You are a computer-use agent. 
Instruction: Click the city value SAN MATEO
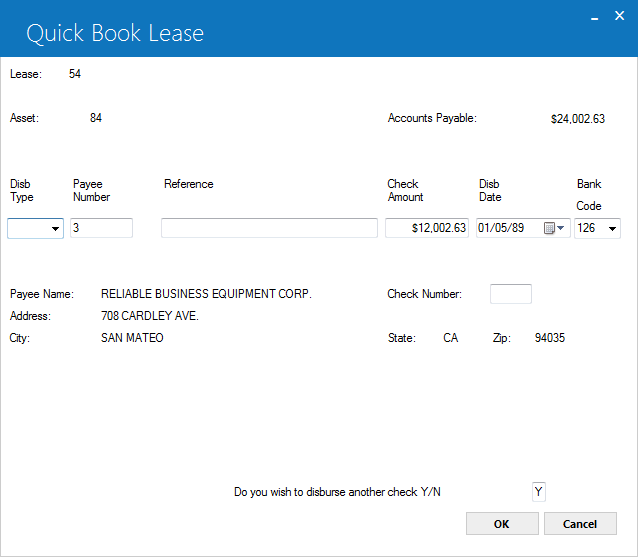coord(132,338)
